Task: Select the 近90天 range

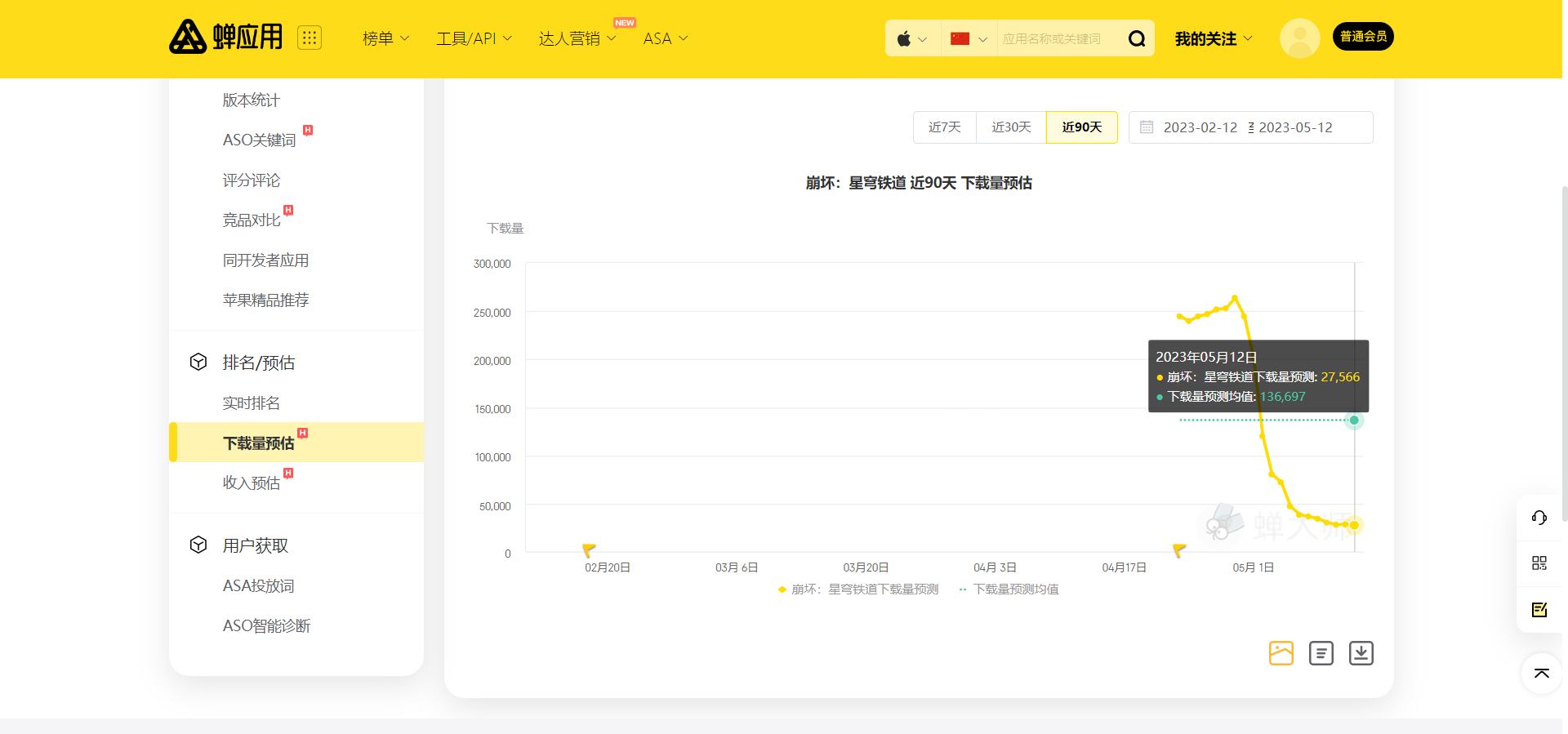Action: point(1082,127)
